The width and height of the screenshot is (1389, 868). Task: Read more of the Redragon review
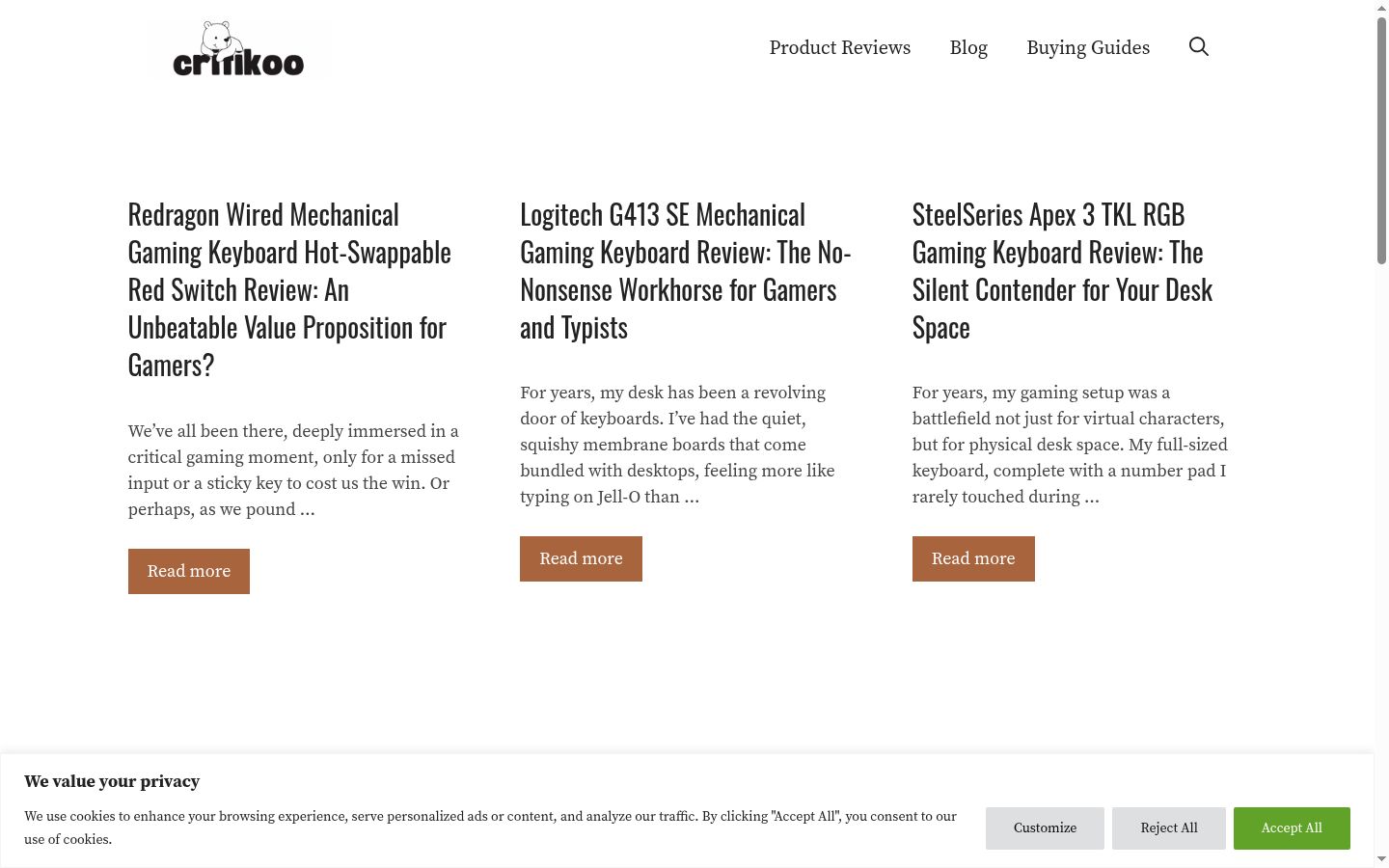pyautogui.click(x=189, y=571)
